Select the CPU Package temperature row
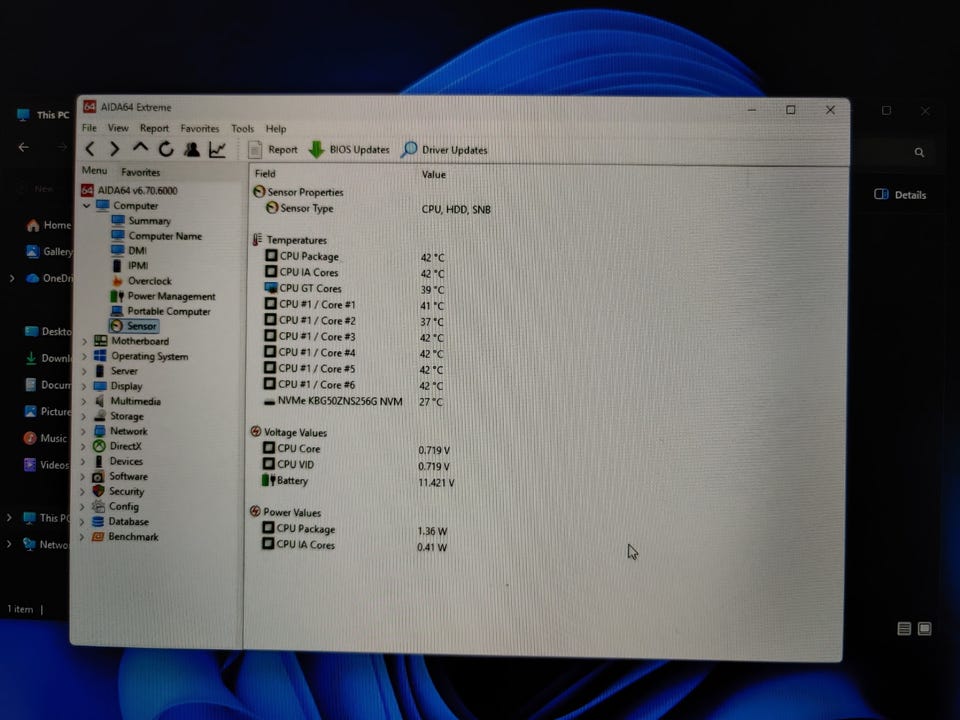This screenshot has height=720, width=960. [x=355, y=257]
